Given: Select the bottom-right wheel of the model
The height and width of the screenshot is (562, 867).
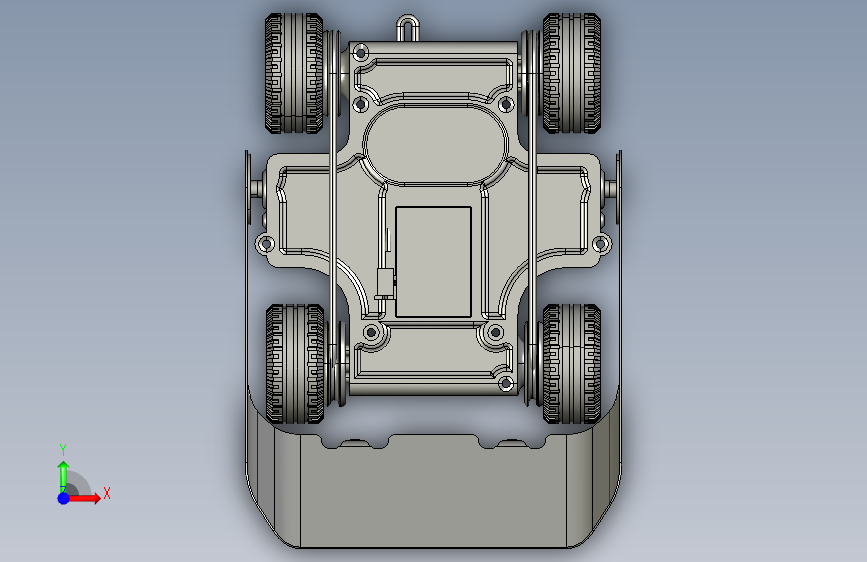Looking at the screenshot, I should [x=572, y=363].
